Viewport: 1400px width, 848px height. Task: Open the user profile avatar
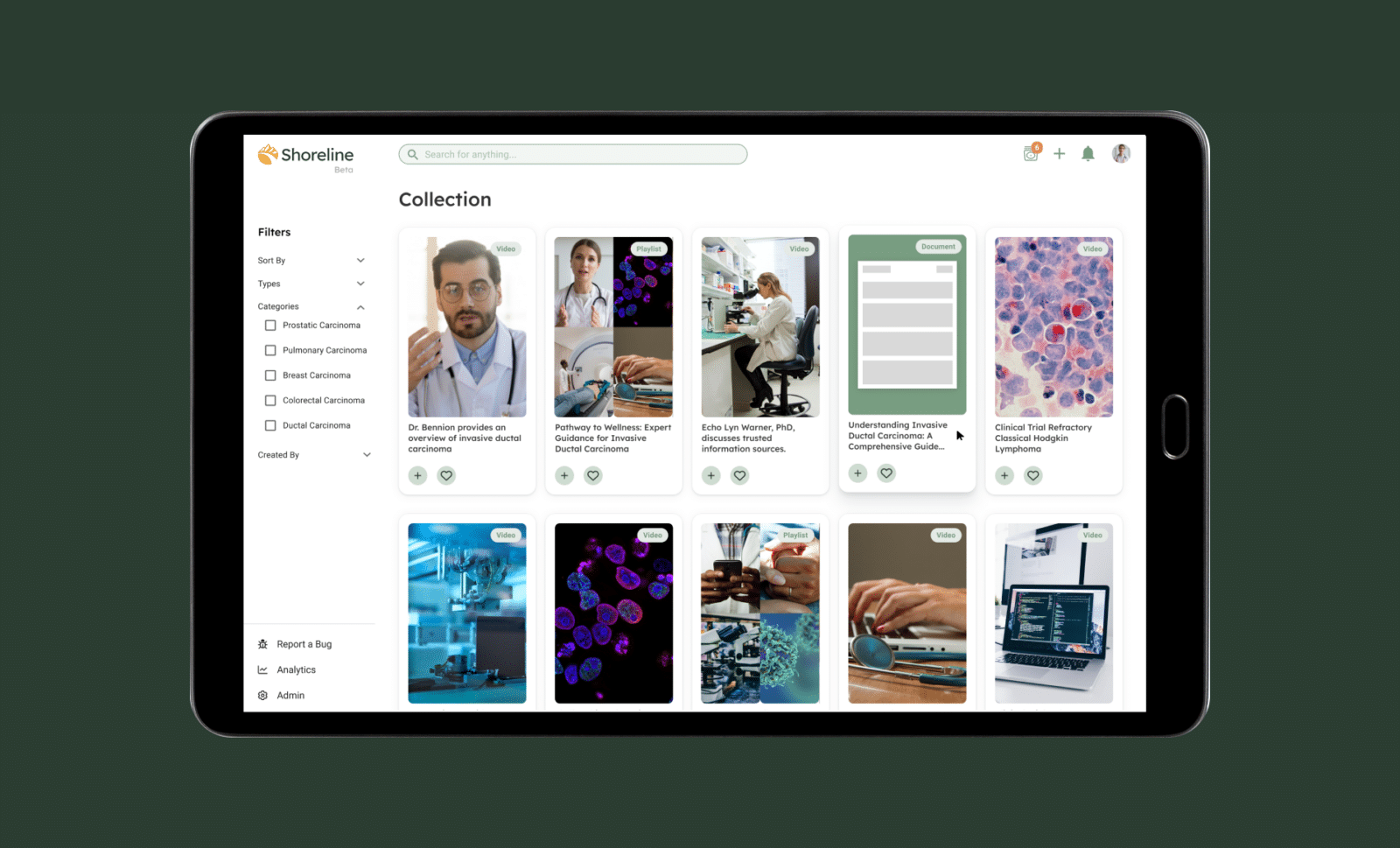[x=1121, y=154]
